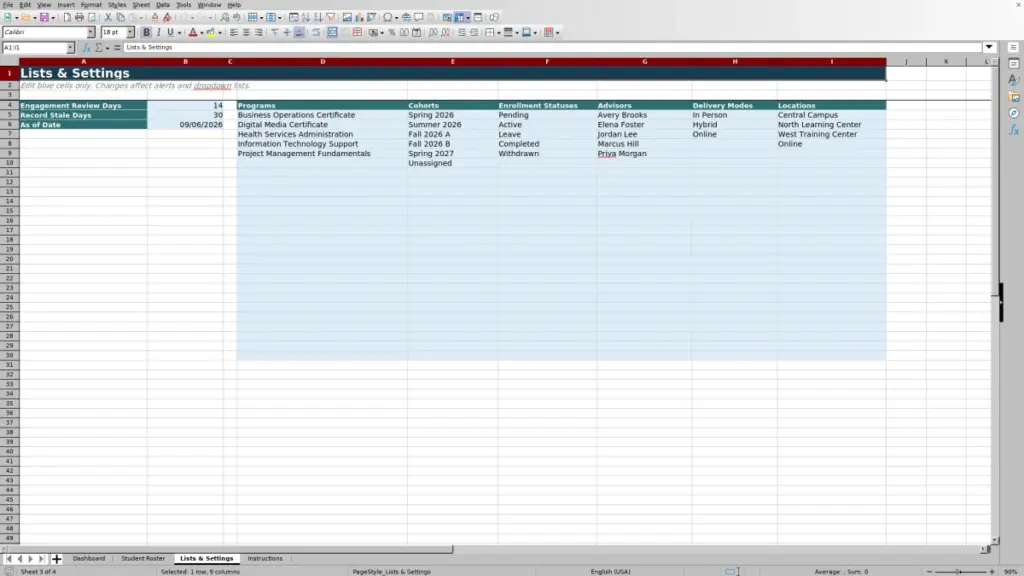Click the zoom out minus button
This screenshot has height=576, width=1024.
(x=929, y=571)
